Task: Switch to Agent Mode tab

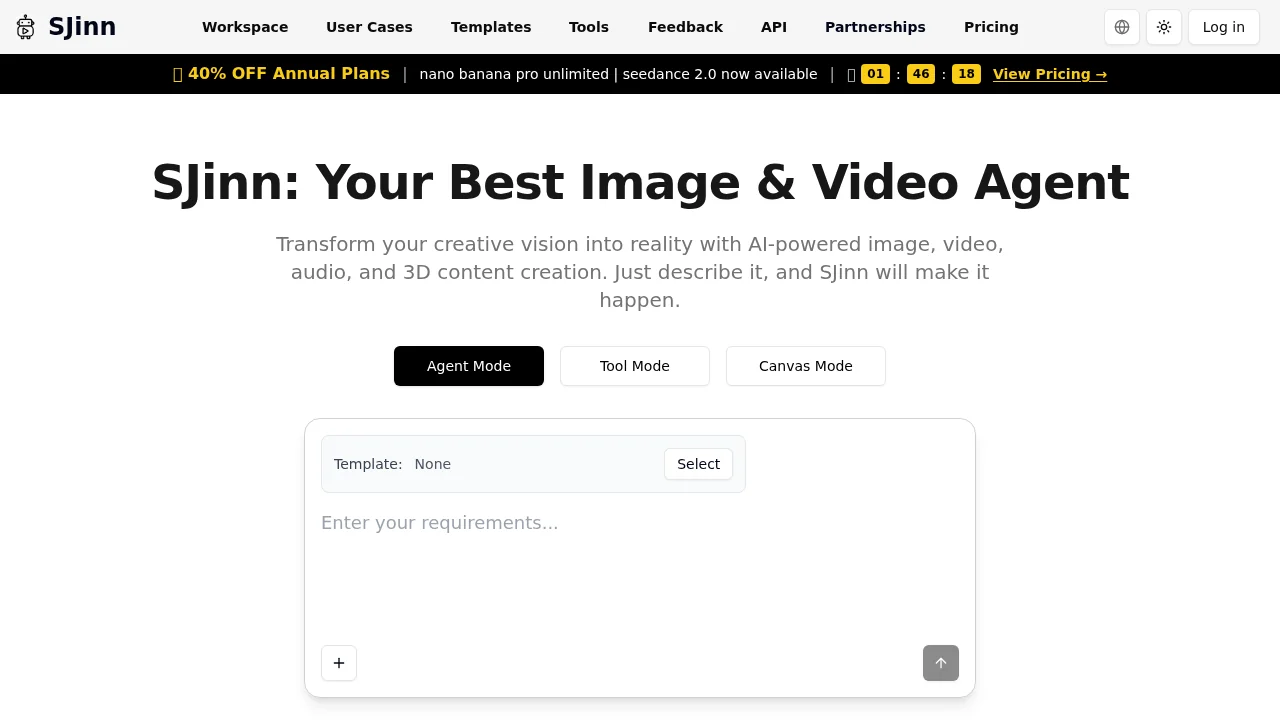Action: [469, 366]
